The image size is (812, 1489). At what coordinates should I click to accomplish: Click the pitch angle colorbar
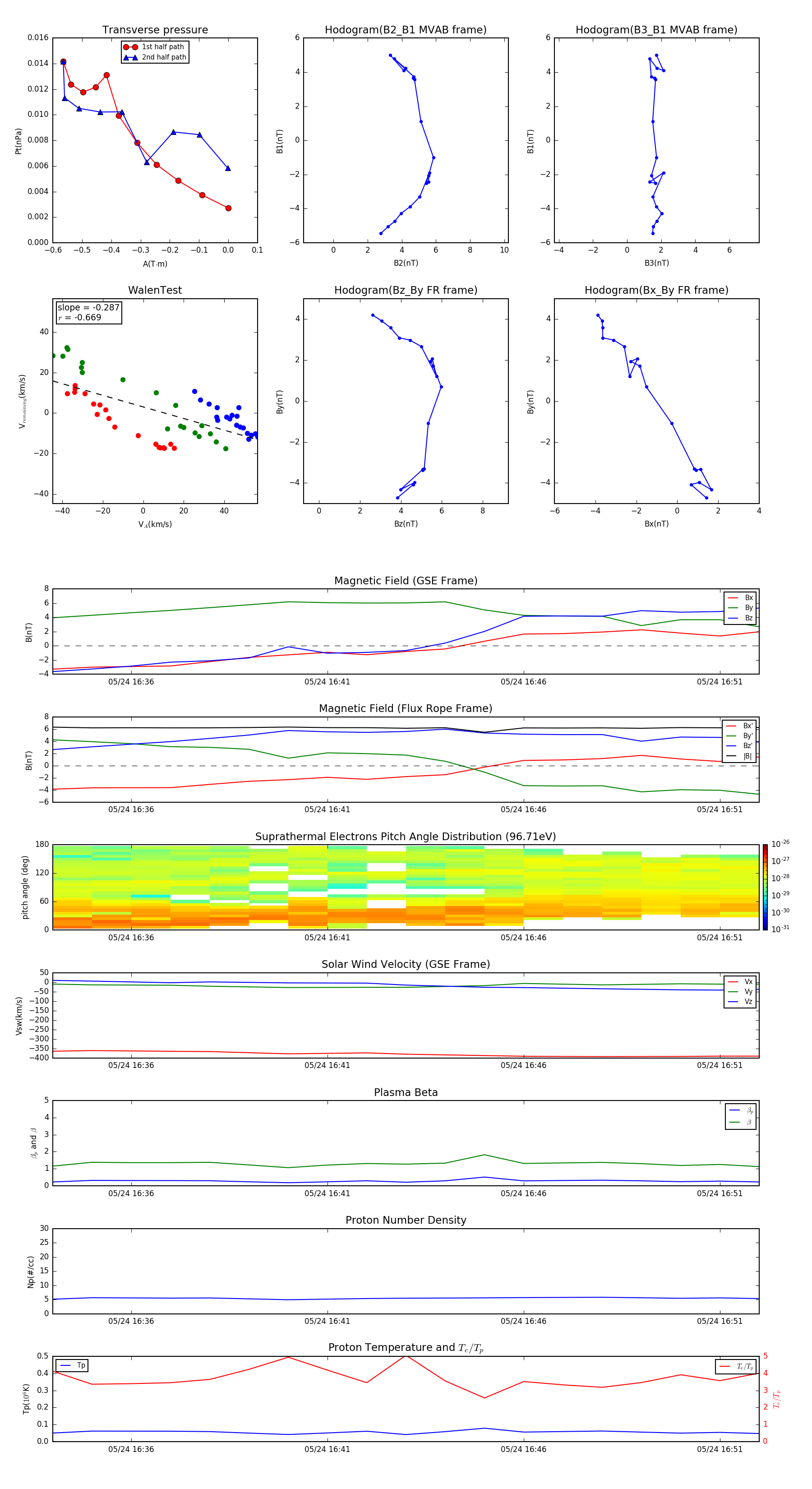[765, 887]
